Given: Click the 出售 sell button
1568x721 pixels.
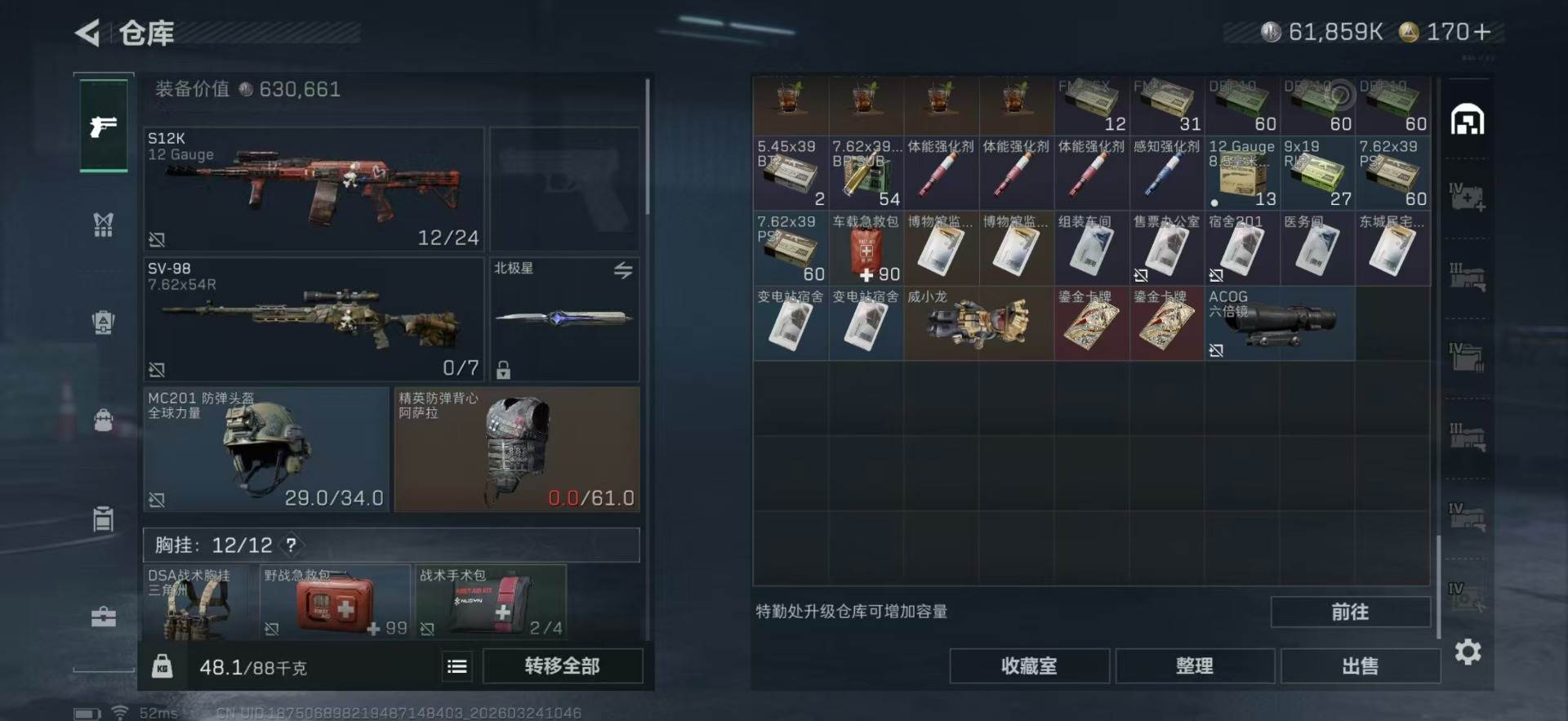Looking at the screenshot, I should point(1360,666).
